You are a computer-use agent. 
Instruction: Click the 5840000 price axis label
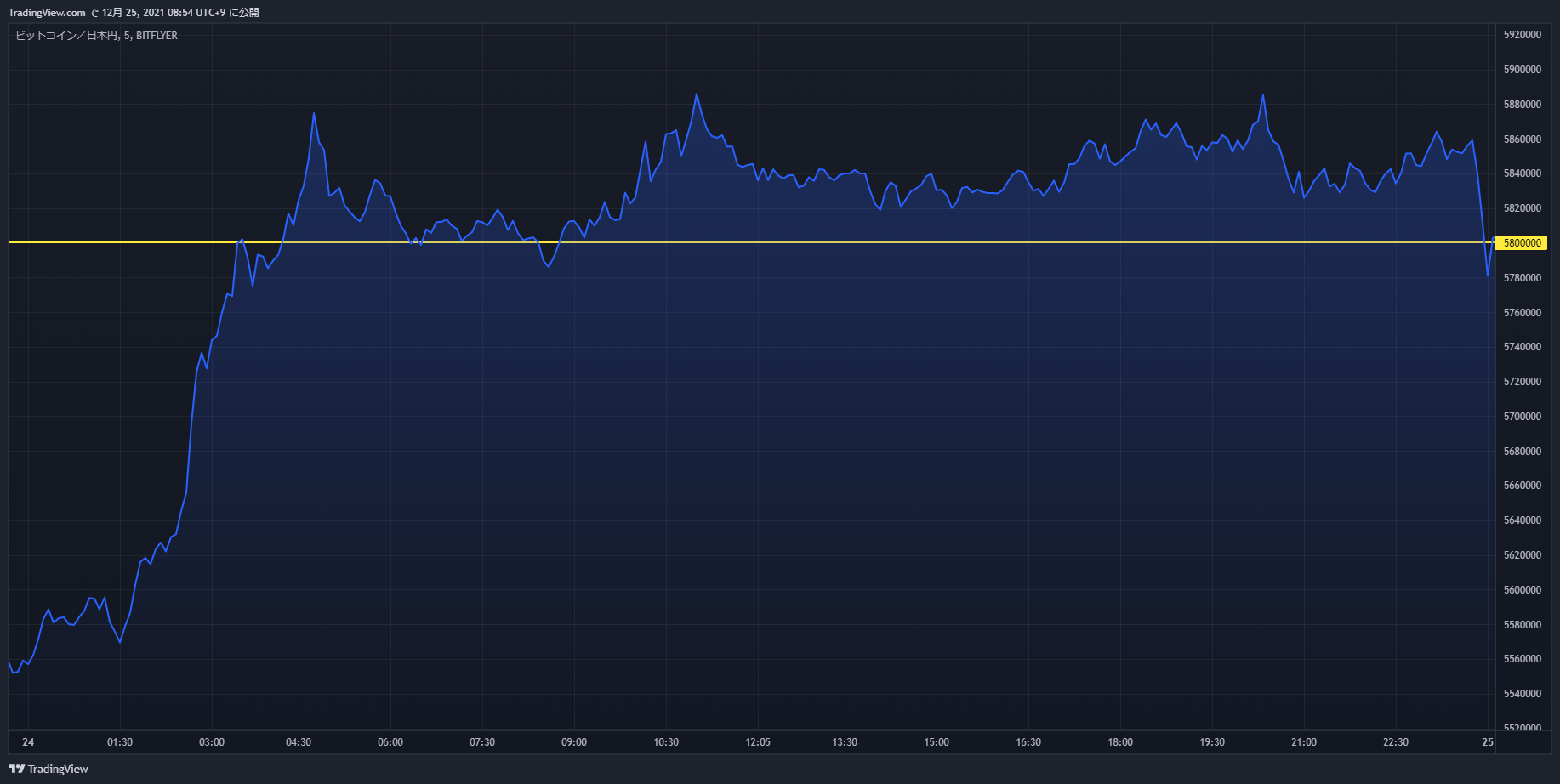coord(1522,173)
